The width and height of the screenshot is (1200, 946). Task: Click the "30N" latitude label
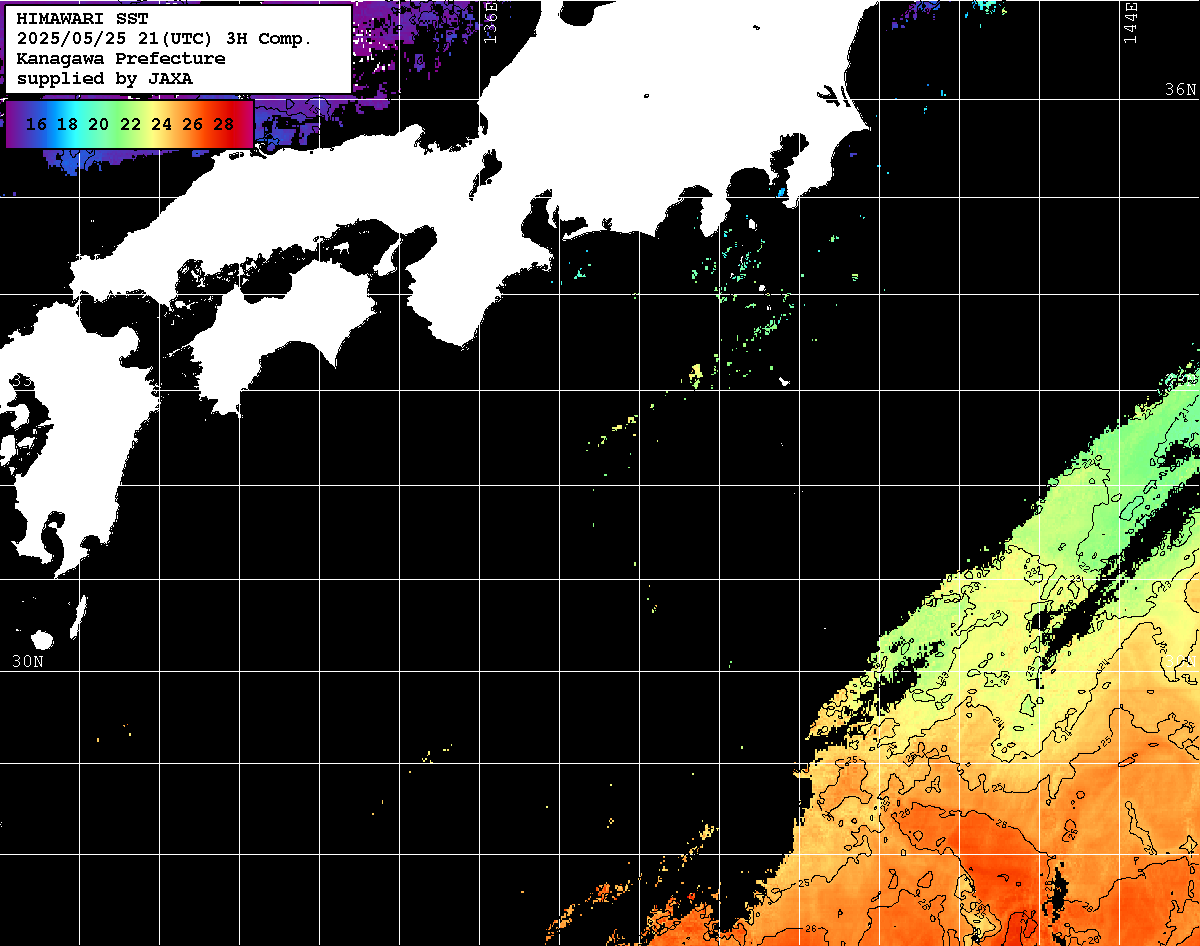click(x=28, y=661)
